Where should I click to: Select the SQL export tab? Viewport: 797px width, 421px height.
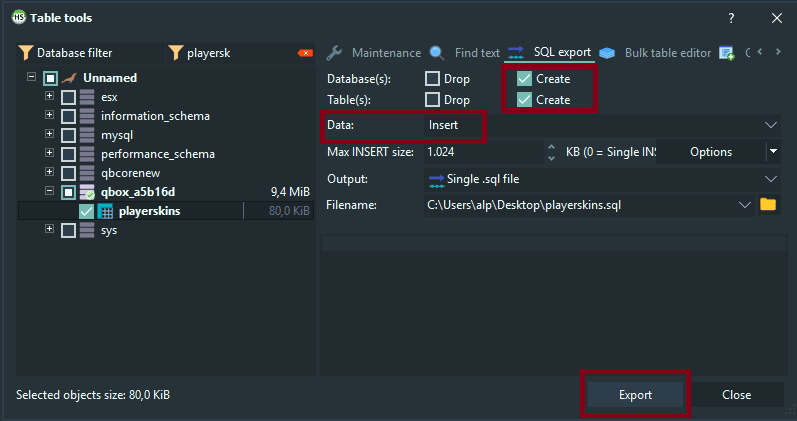tap(549, 52)
